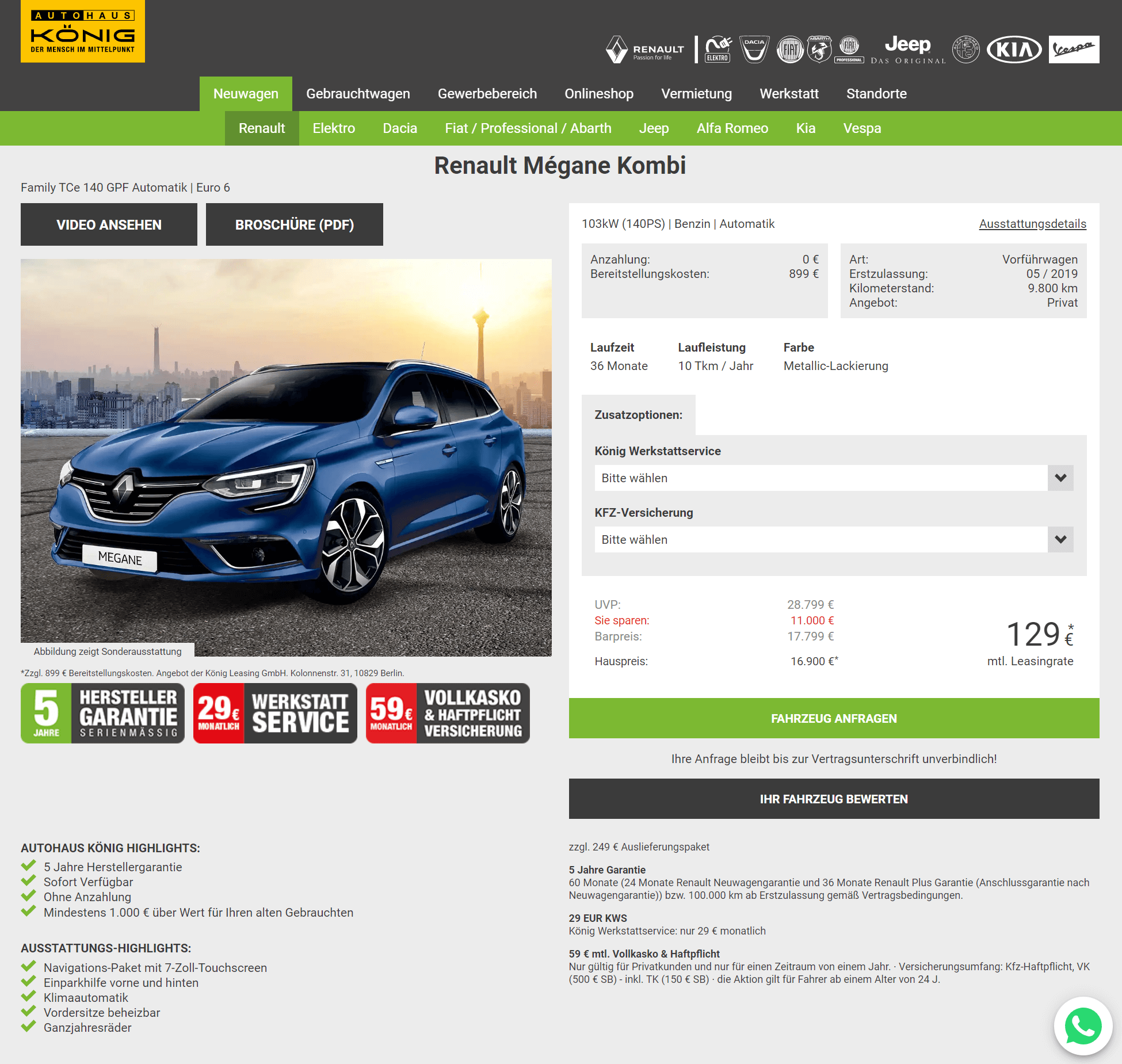The image size is (1122, 1064).
Task: Select the Alfa Romeo emblem
Action: pyautogui.click(x=966, y=49)
